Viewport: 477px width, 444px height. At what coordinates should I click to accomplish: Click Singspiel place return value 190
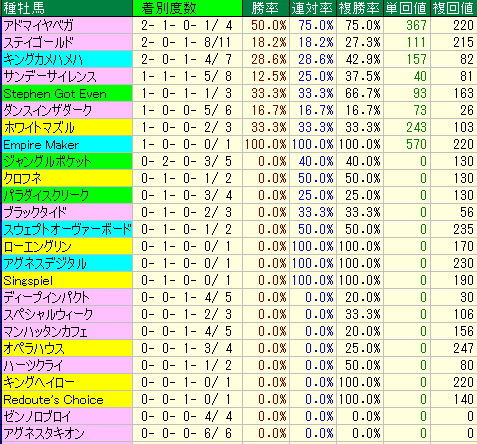point(463,280)
